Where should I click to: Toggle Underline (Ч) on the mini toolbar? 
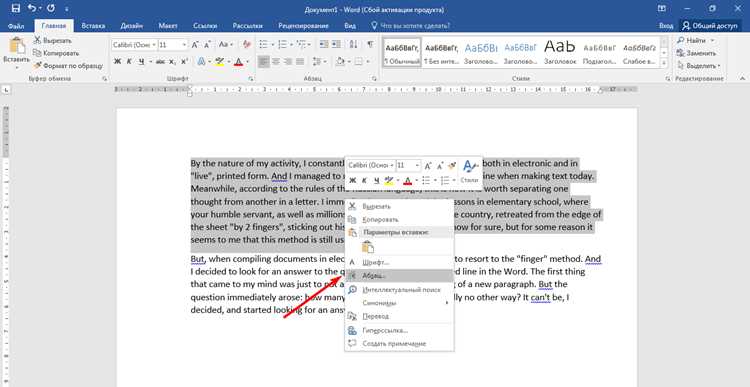[x=376, y=180]
